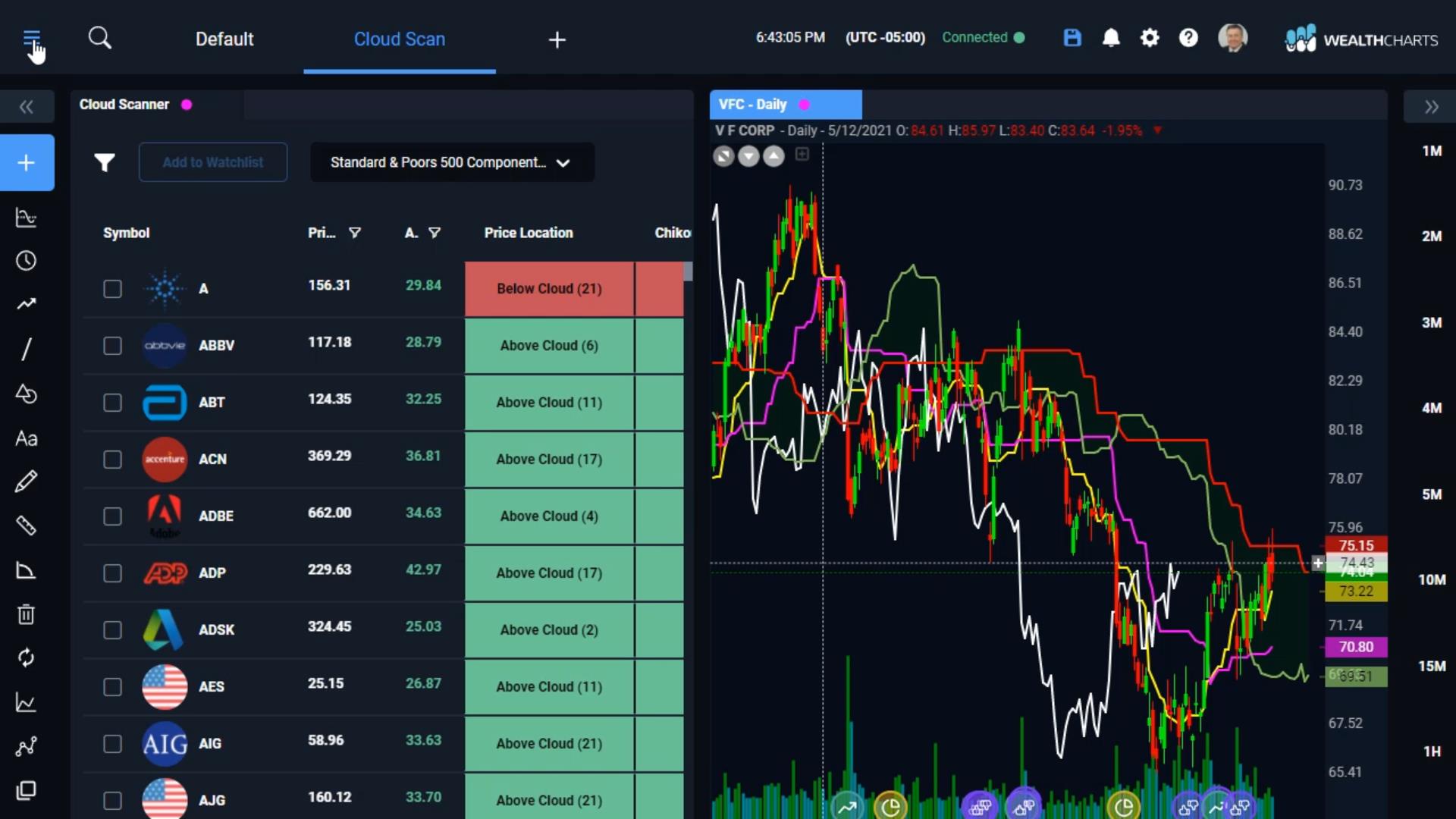1456x819 pixels.
Task: Select the trend arrow tool in the sidebar
Action: pyautogui.click(x=27, y=304)
